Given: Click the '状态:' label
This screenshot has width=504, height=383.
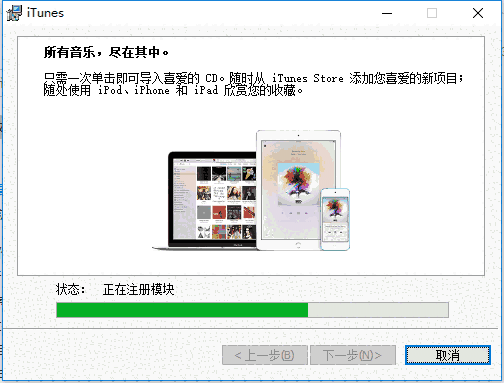Looking at the screenshot, I should [x=71, y=289].
